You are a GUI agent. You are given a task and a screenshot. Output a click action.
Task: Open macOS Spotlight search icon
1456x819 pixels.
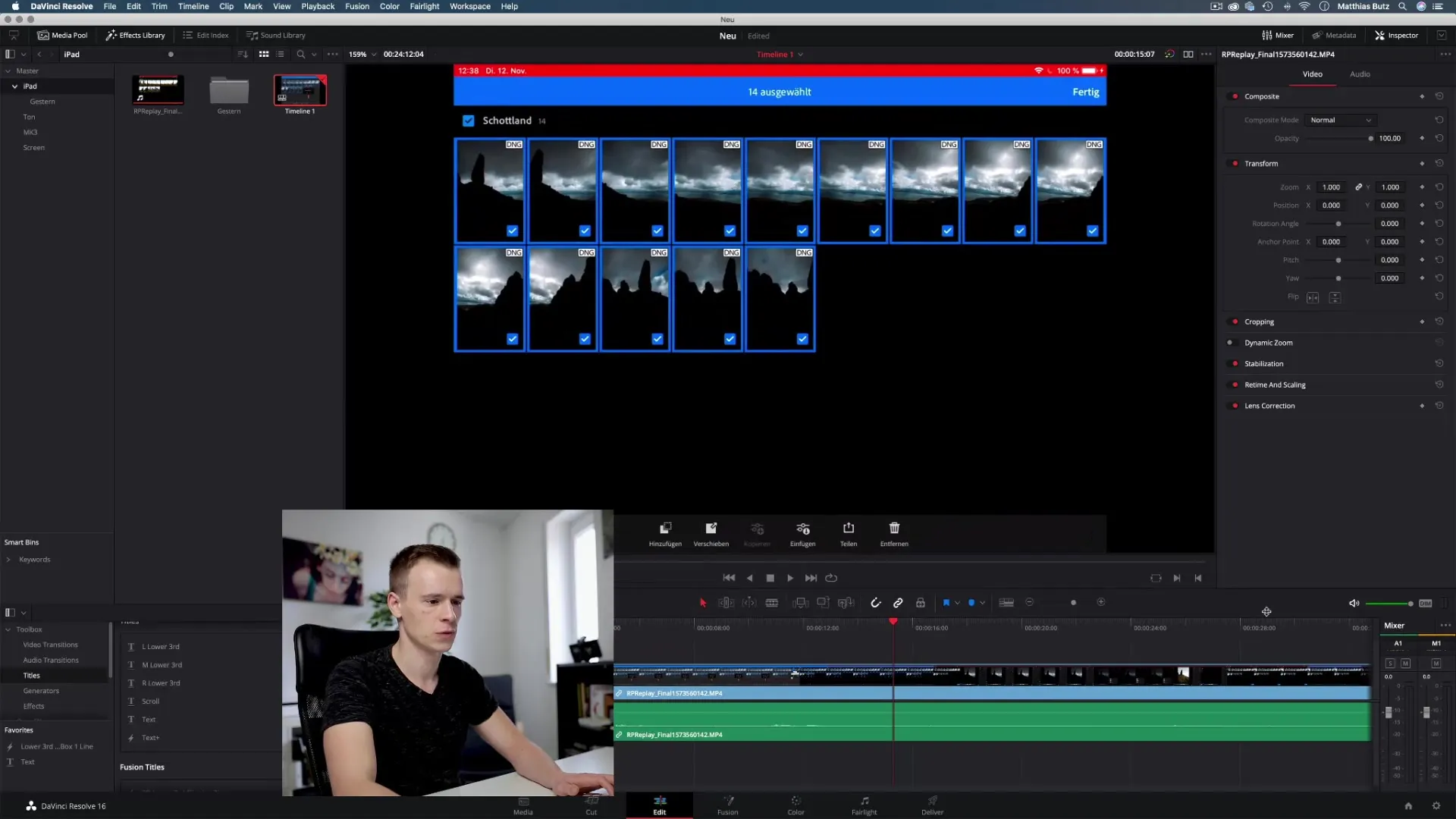pos(1402,6)
